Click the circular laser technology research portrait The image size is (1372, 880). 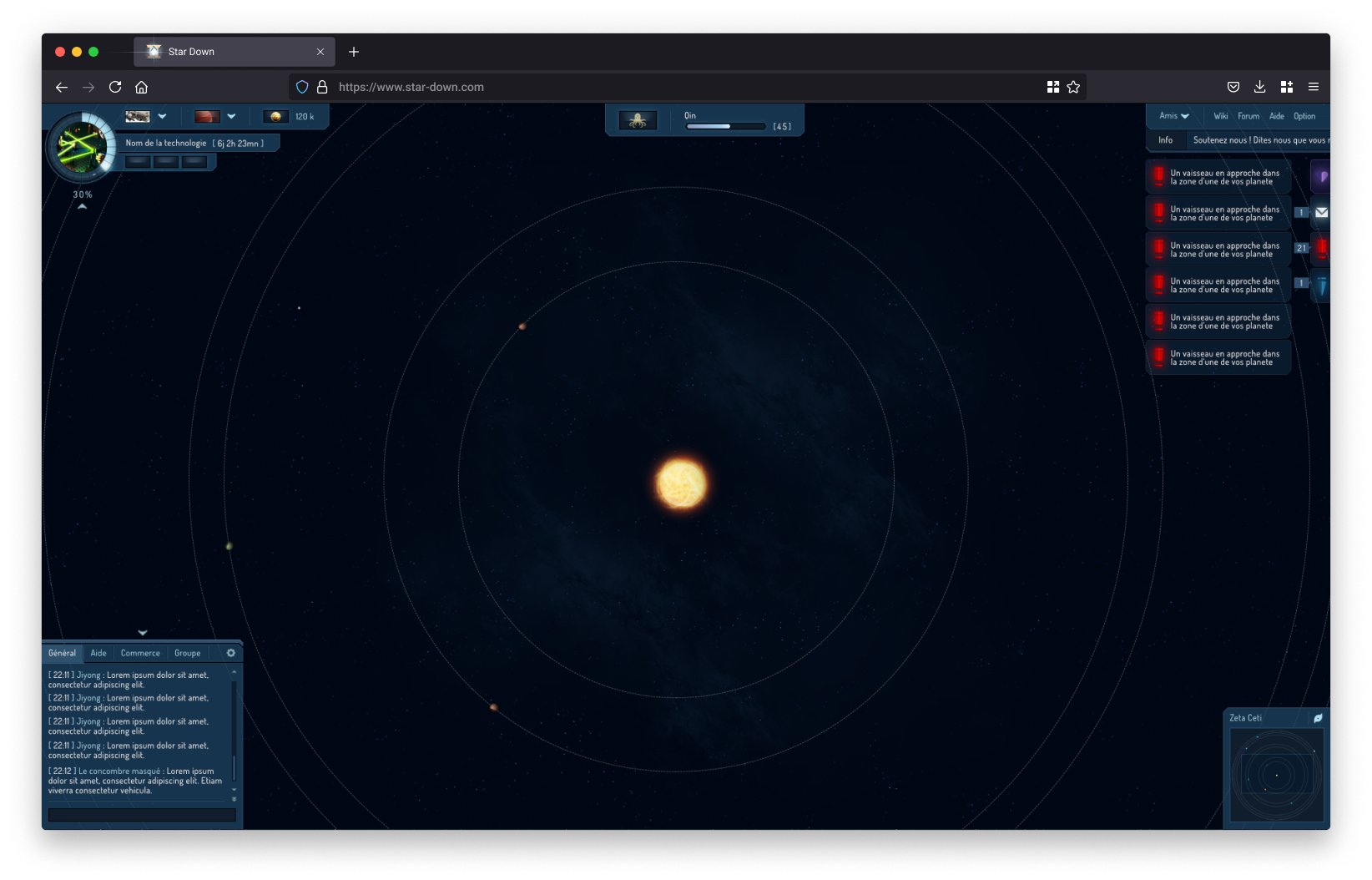tap(81, 148)
